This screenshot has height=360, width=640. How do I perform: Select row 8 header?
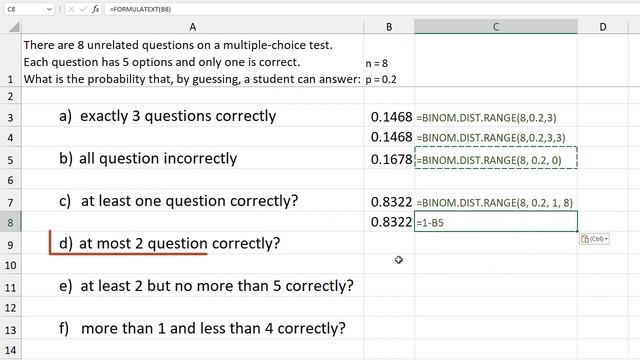pyautogui.click(x=11, y=222)
